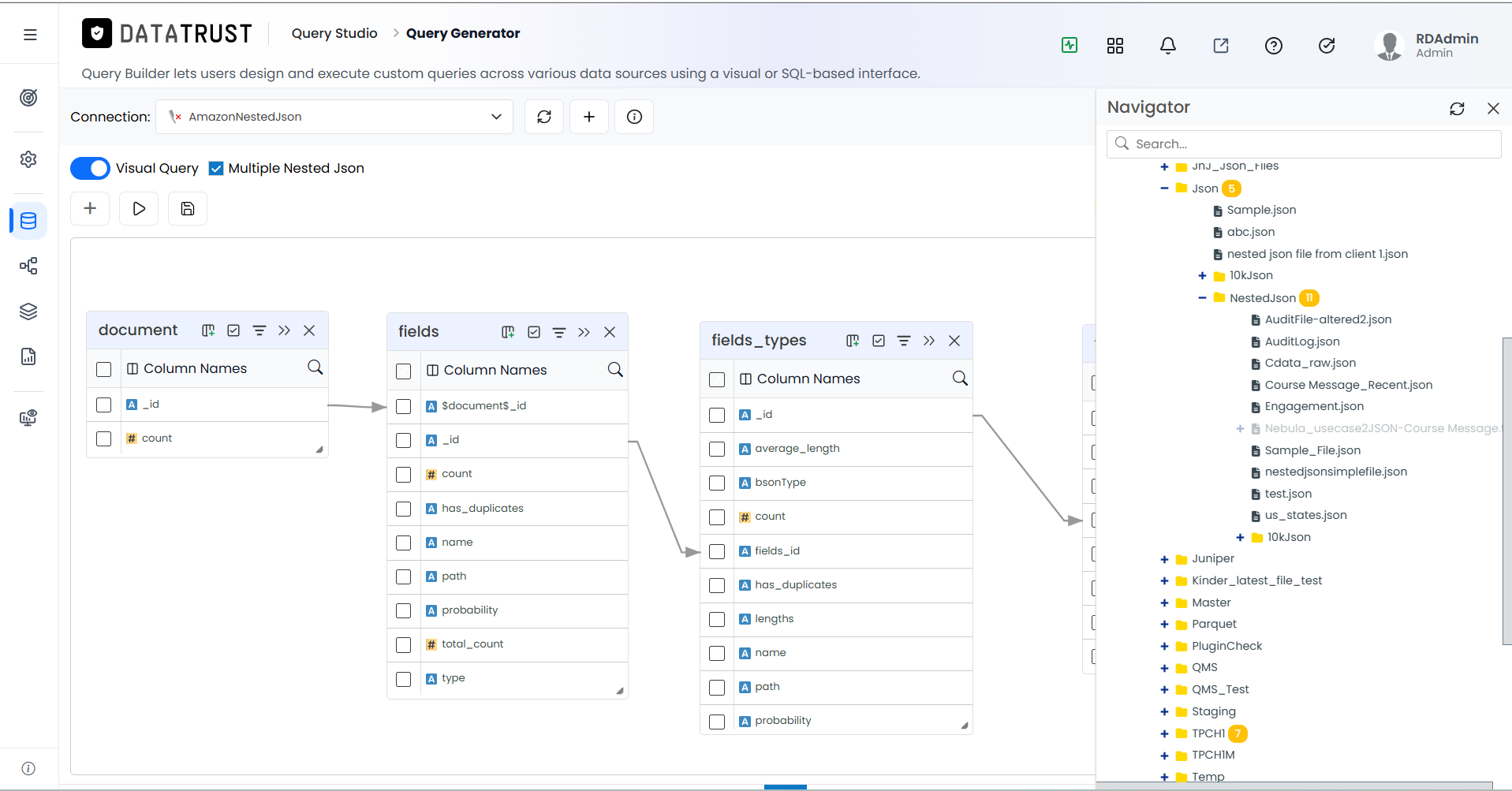Check average_length in fields_types table
The width and height of the screenshot is (1512, 791).
coord(717,449)
